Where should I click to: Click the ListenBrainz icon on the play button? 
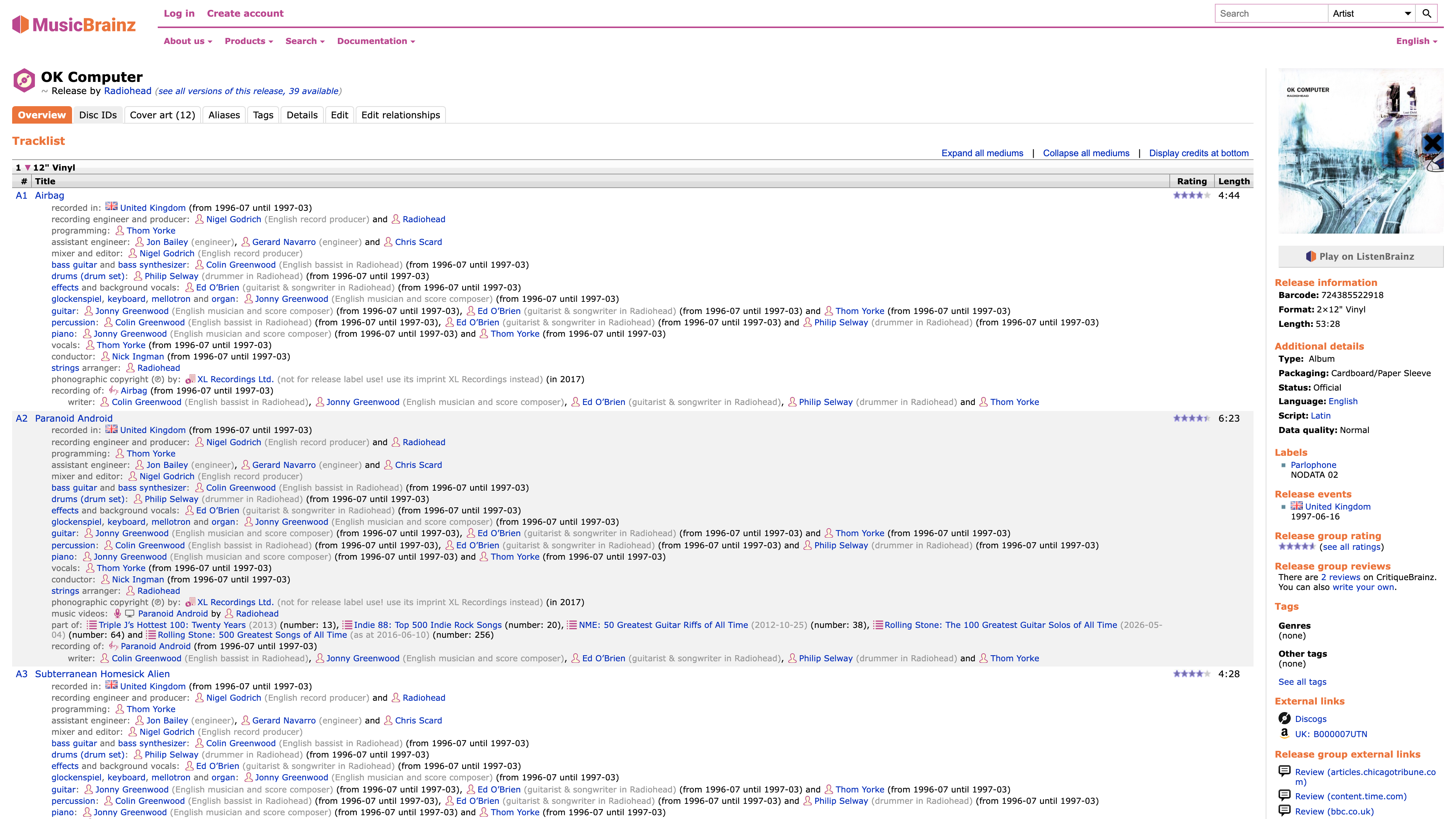pyautogui.click(x=1311, y=257)
